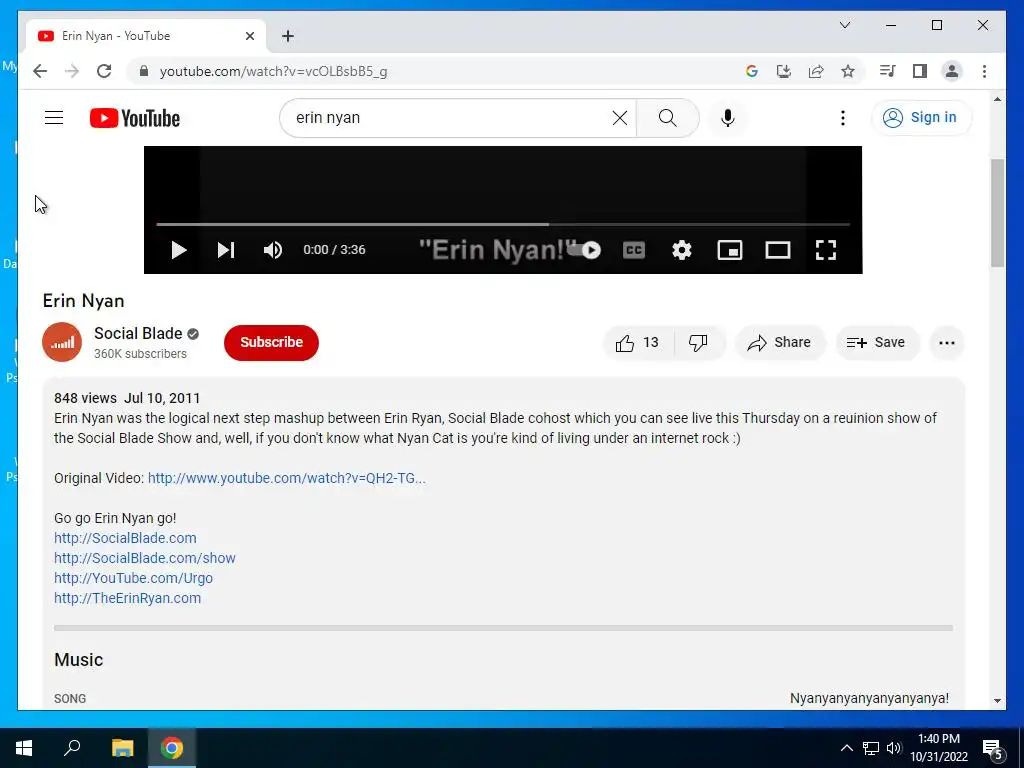Toggle closed captions on the player
Image resolution: width=1024 pixels, height=768 pixels.
(633, 249)
